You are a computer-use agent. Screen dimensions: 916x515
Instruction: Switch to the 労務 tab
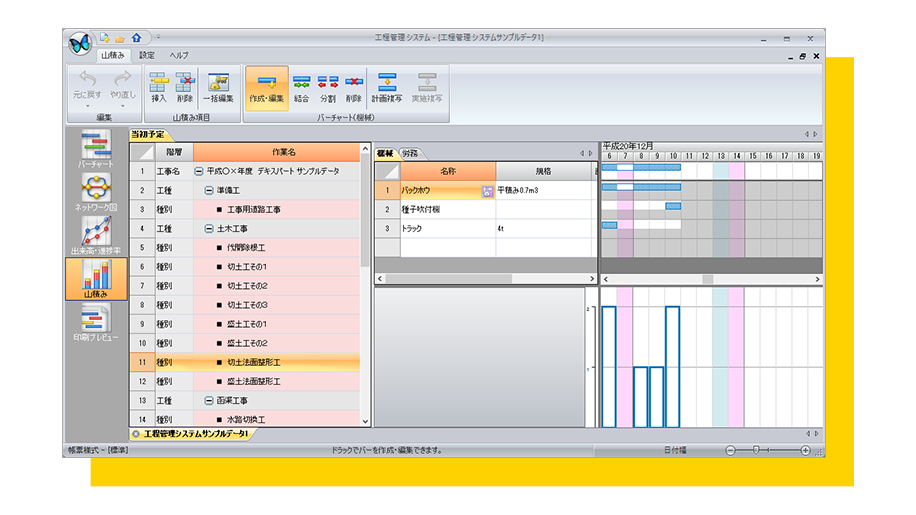(411, 154)
